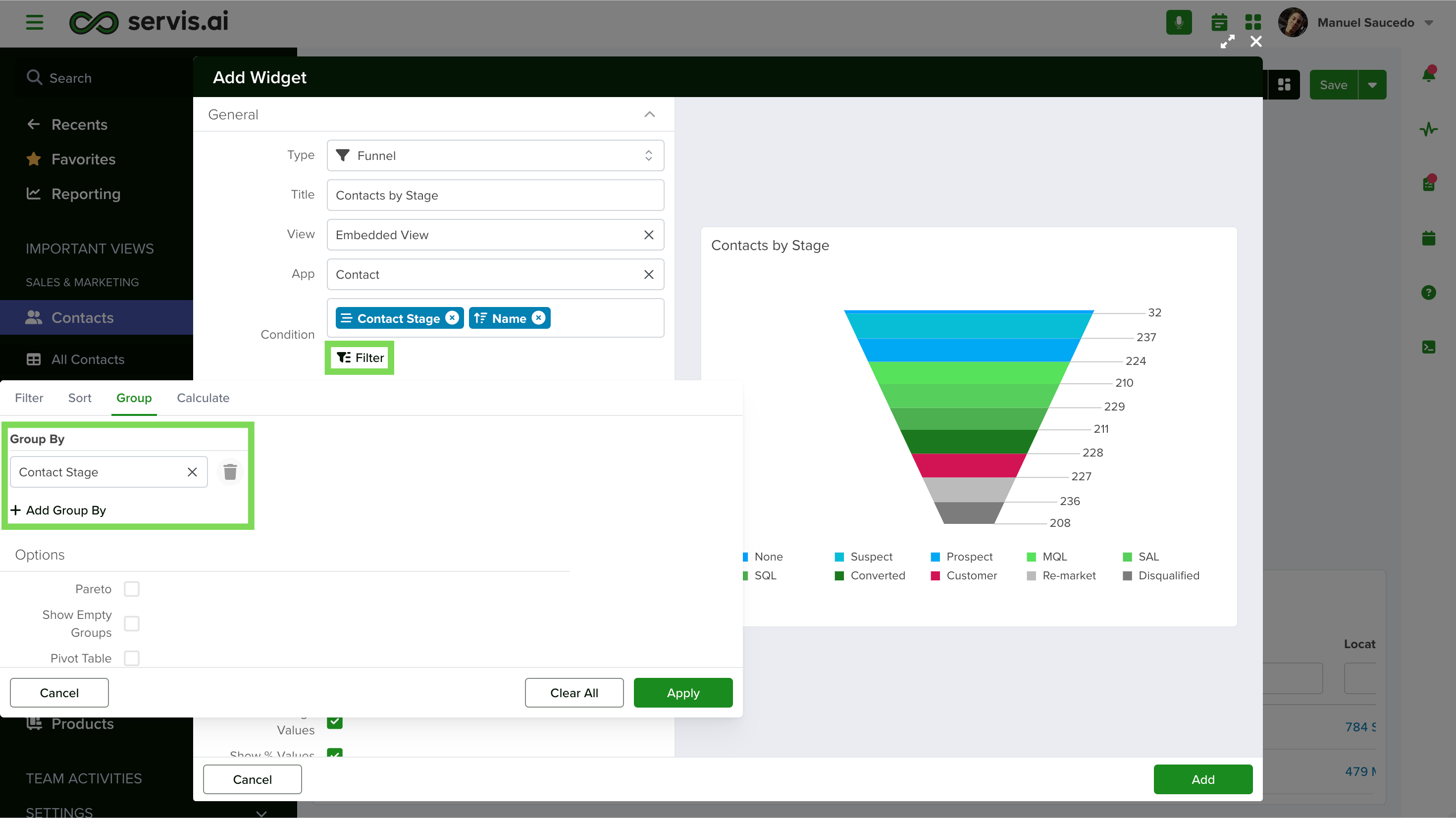Apply the group settings

click(683, 693)
